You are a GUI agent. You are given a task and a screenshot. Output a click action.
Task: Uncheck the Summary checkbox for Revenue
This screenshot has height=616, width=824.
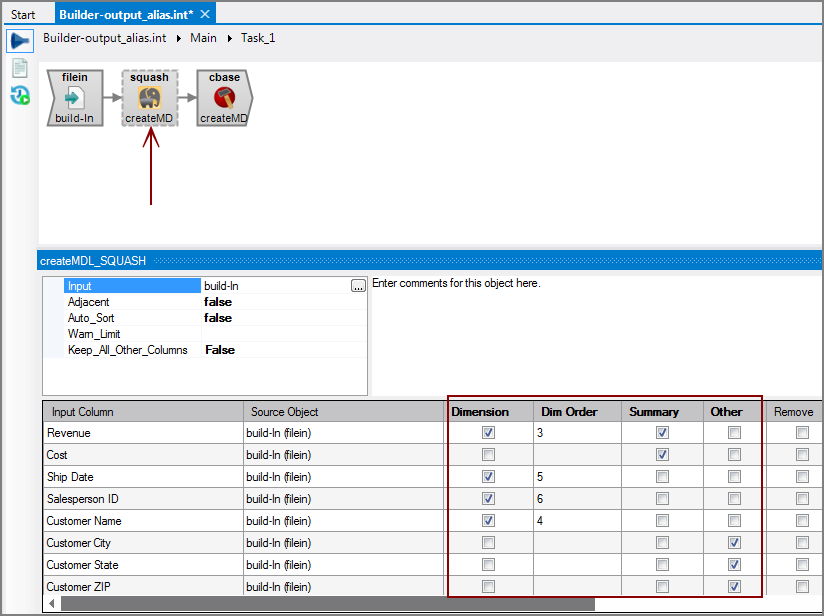[662, 432]
